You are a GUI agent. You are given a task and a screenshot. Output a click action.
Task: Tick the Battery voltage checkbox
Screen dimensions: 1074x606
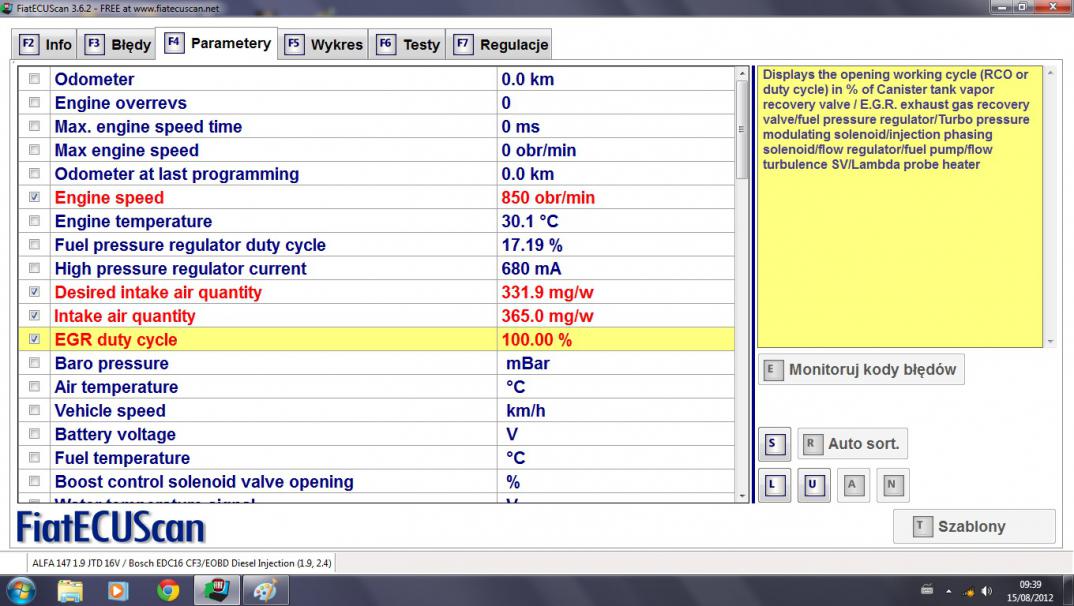[35, 434]
